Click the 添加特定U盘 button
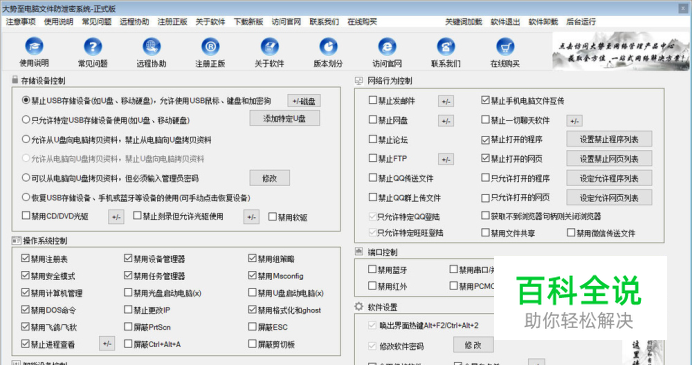The image size is (692, 365). [x=285, y=118]
